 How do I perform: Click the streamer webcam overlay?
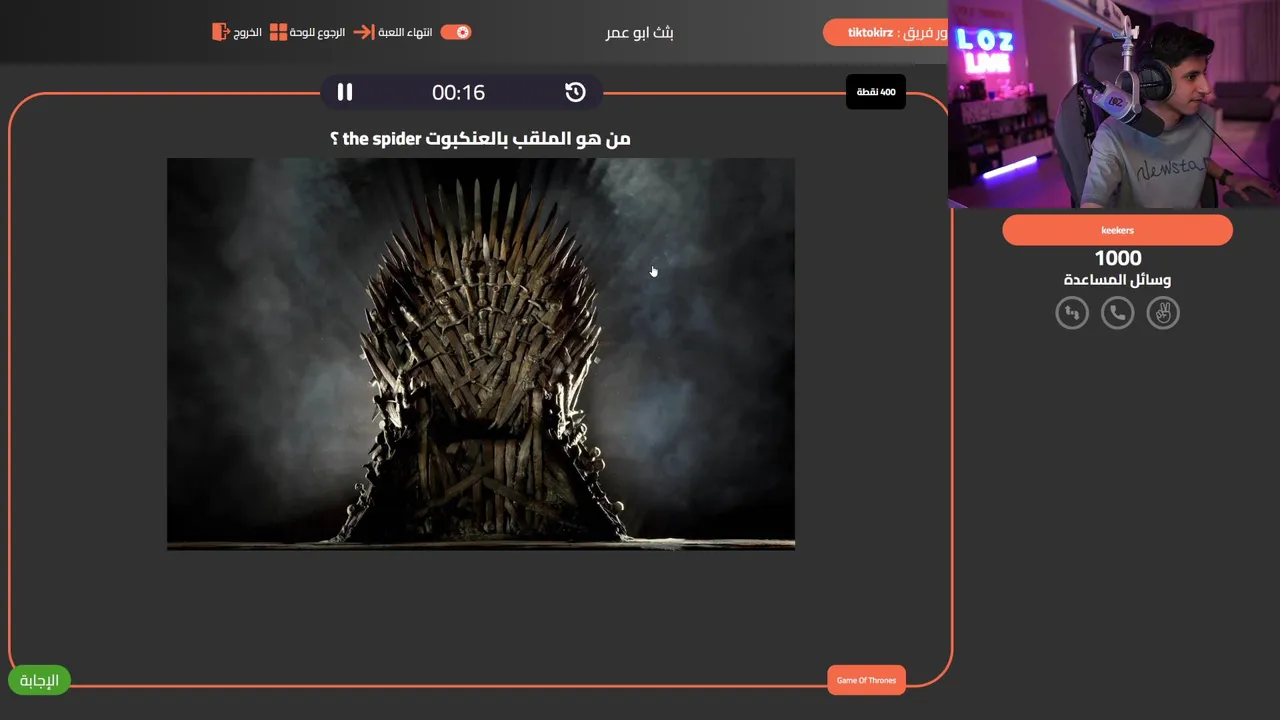tap(1114, 104)
